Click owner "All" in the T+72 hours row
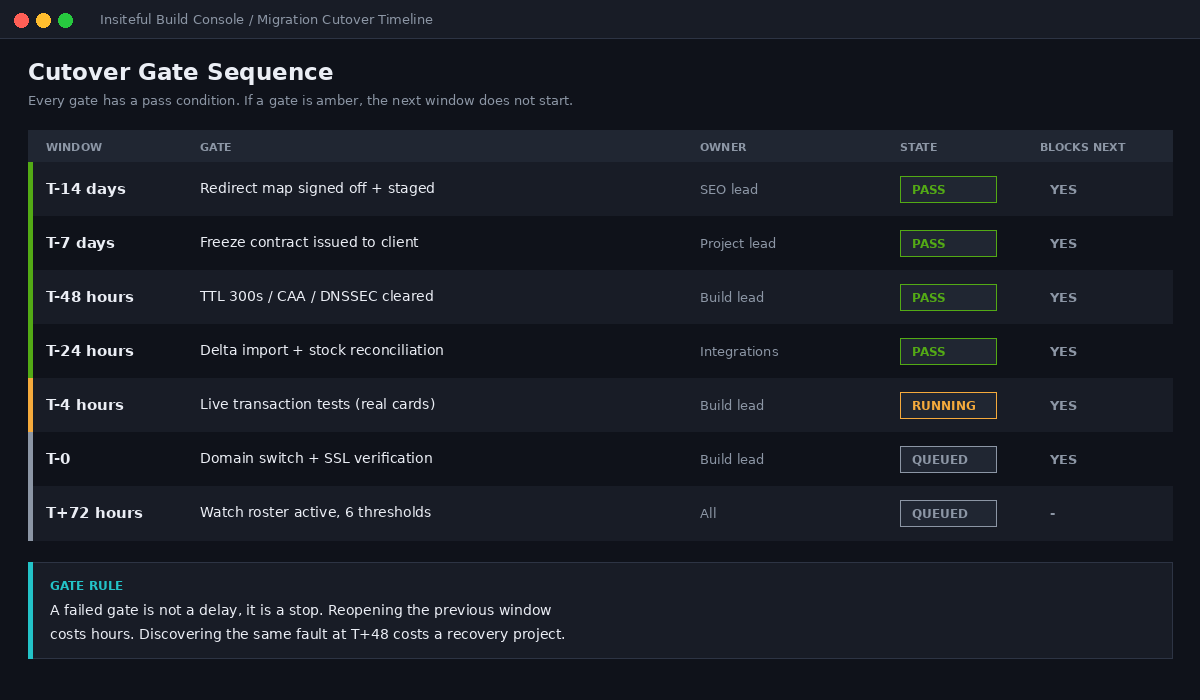This screenshot has height=700, width=1200. pyautogui.click(x=708, y=514)
